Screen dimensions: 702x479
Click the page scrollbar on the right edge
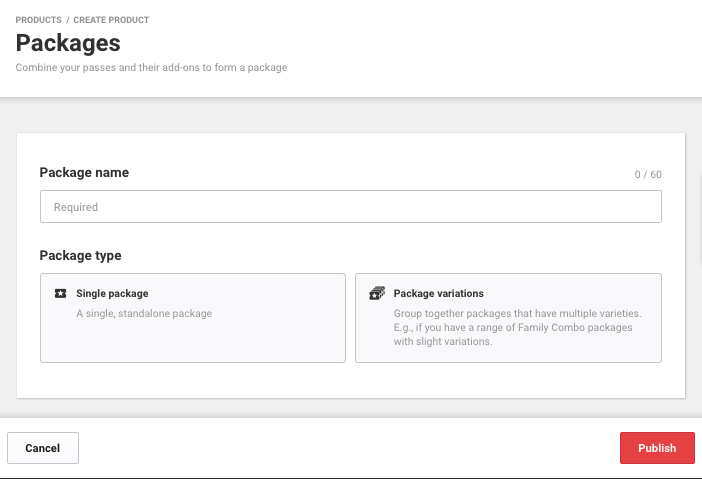pos(700,219)
